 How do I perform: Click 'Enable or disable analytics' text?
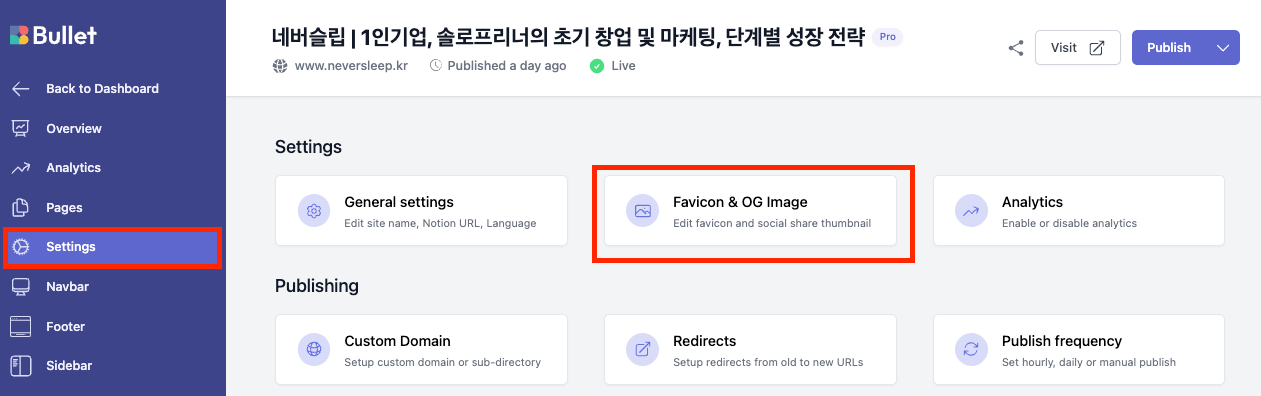click(1069, 223)
